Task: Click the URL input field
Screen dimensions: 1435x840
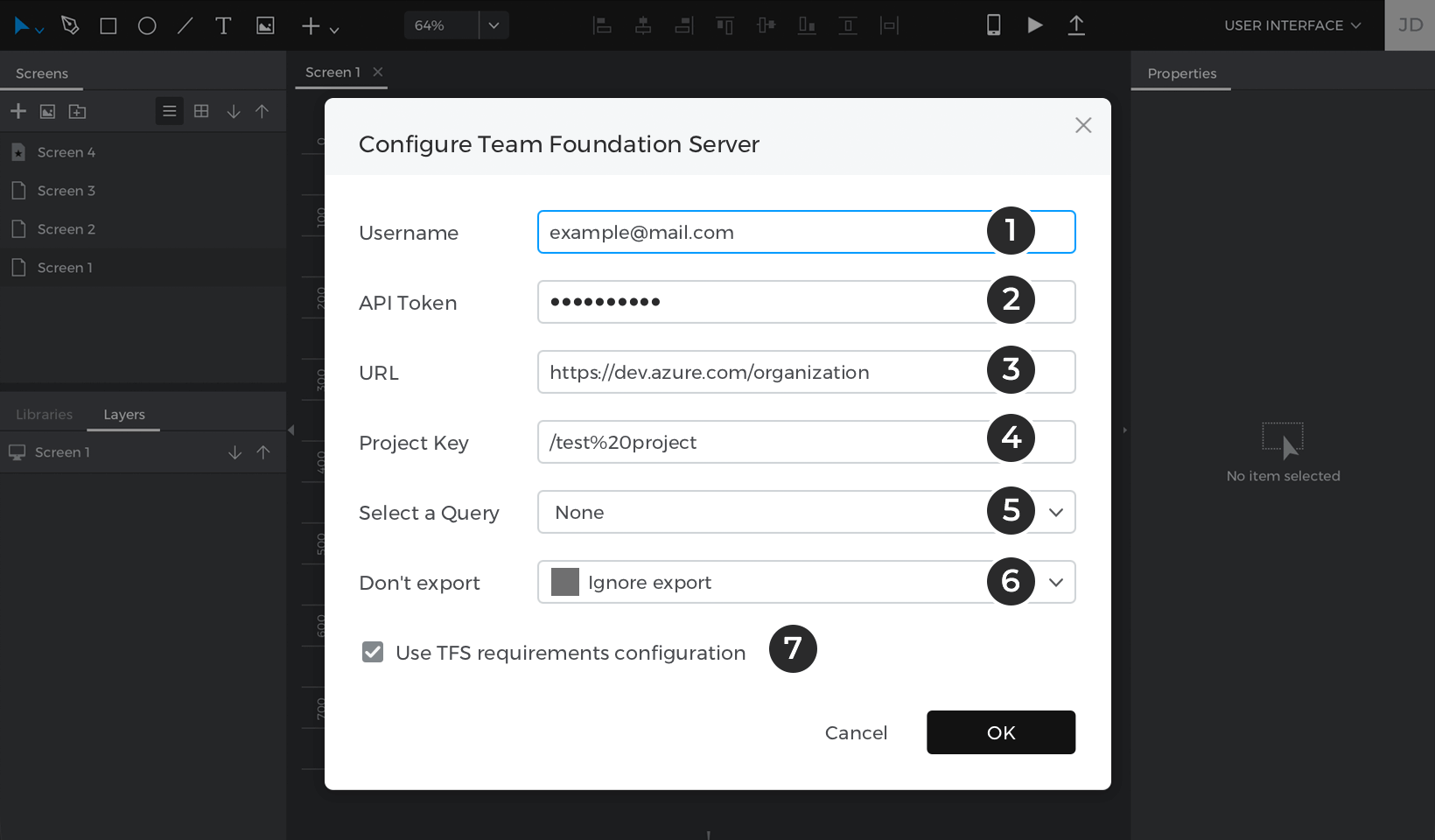Action: tap(806, 372)
